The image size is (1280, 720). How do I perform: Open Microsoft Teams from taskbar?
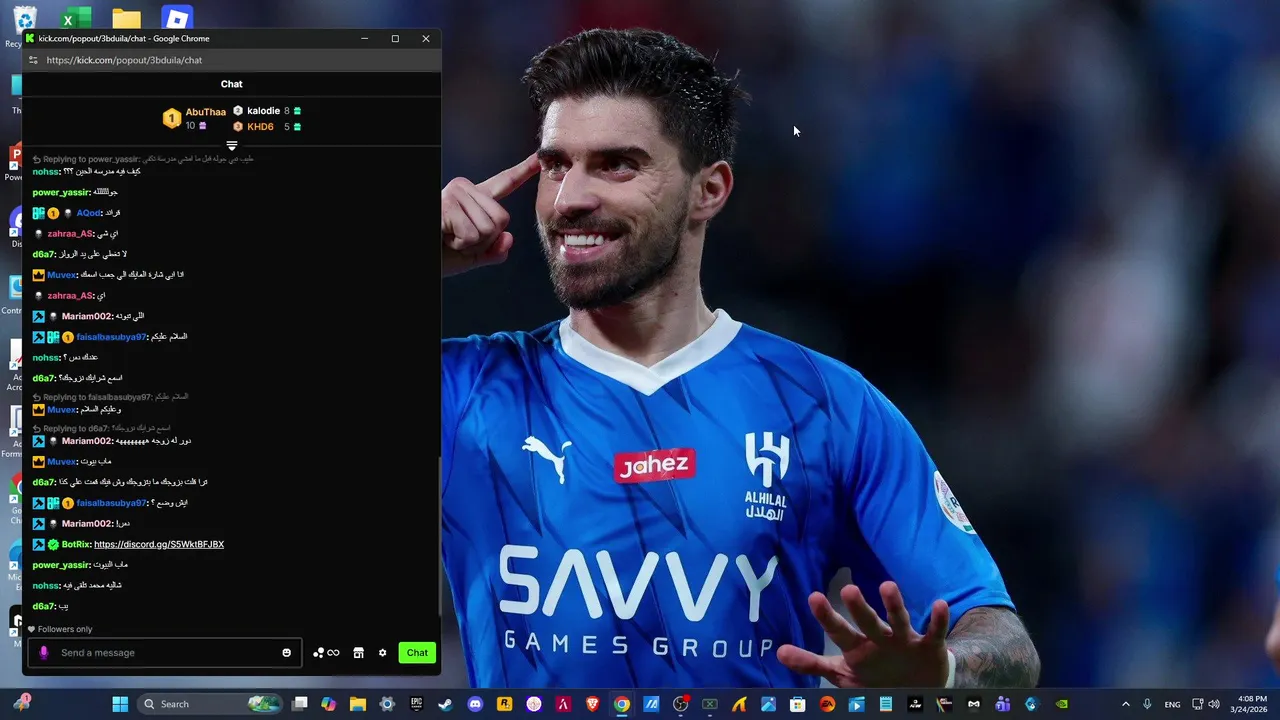tap(1003, 704)
